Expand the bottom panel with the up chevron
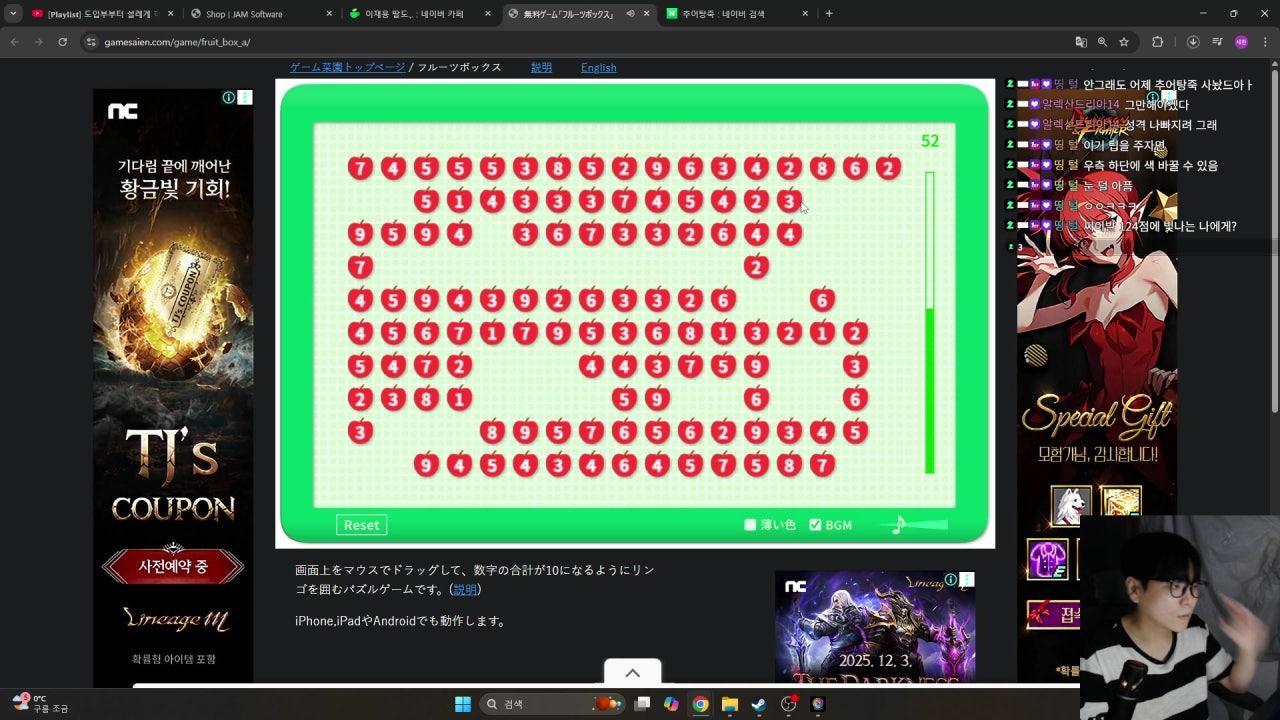The width and height of the screenshot is (1280, 720). click(x=632, y=673)
